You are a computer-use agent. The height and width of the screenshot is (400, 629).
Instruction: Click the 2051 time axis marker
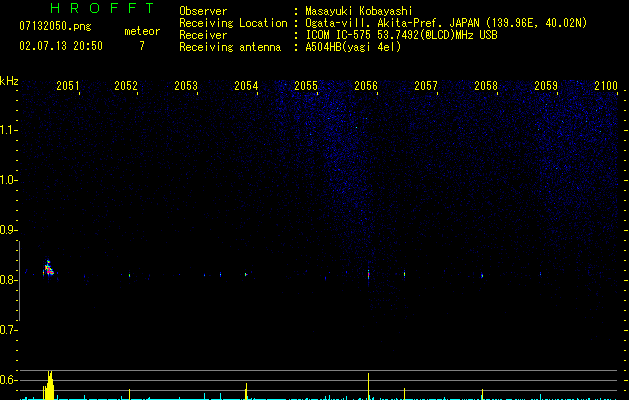tap(68, 86)
